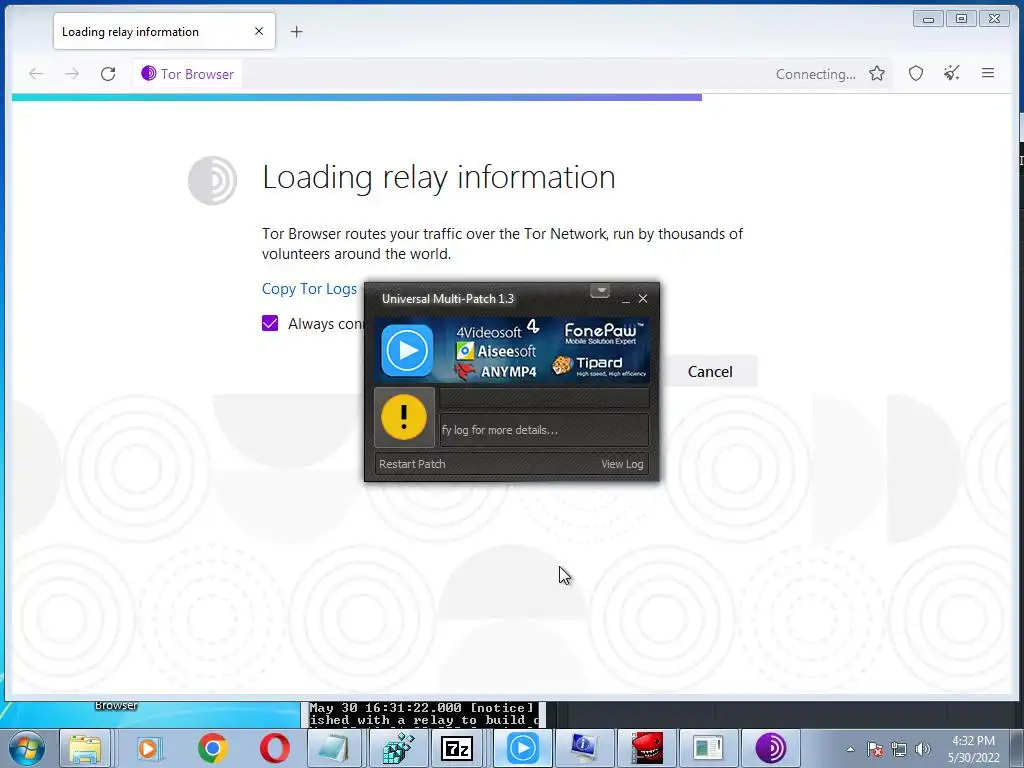Minimize the Universal Multi-Patch window
Viewport: 1024px width, 768px height.
(x=626, y=299)
